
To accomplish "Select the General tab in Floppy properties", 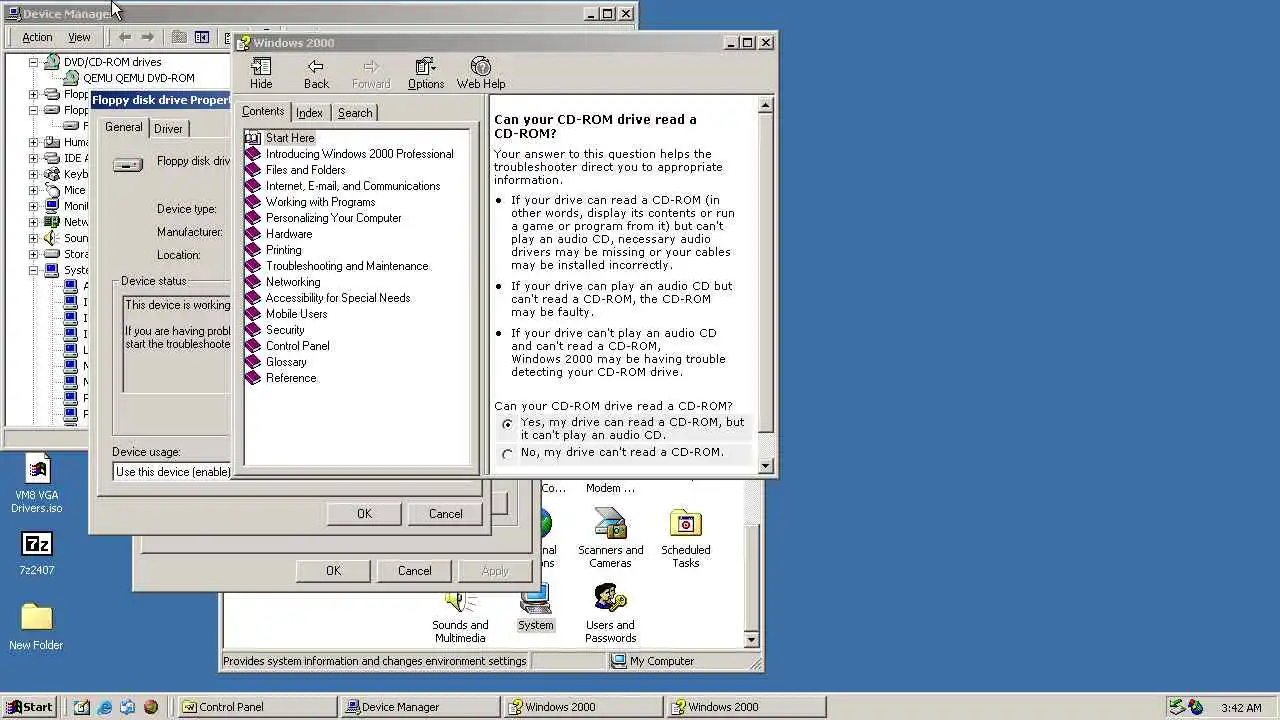I will (x=124, y=127).
